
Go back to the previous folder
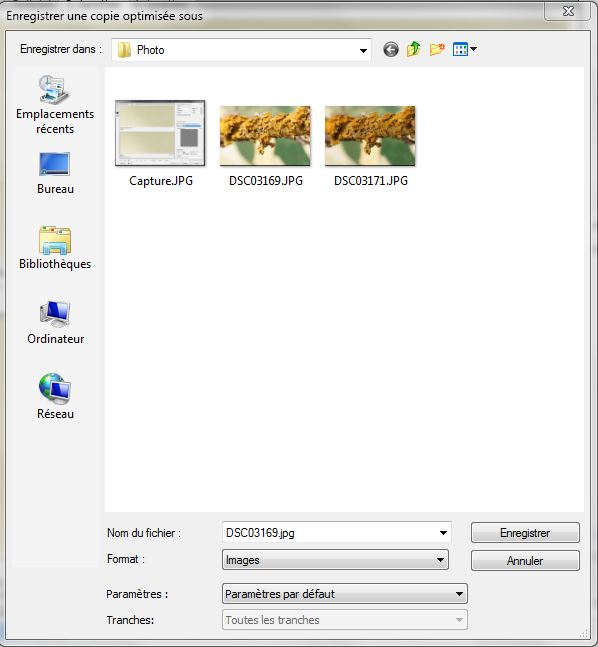pyautogui.click(x=390, y=50)
